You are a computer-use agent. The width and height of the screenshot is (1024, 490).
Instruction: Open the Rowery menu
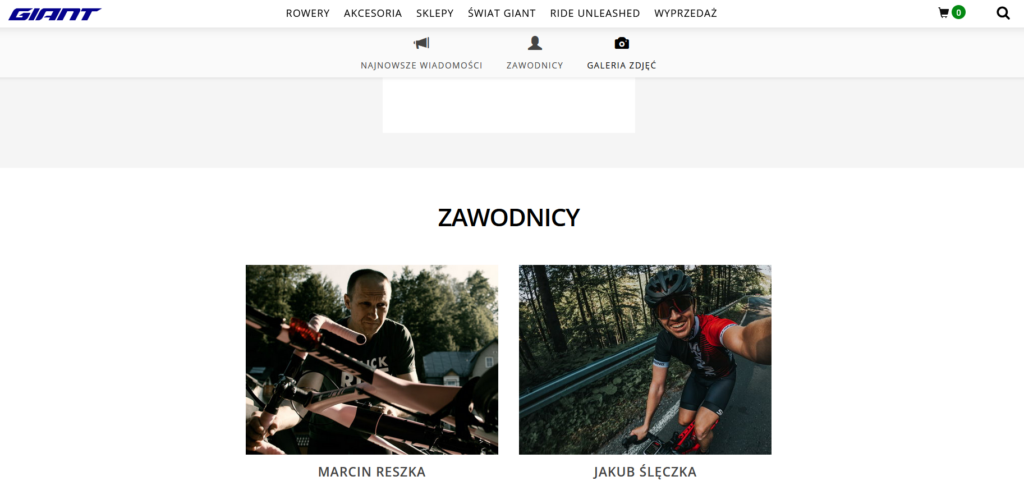pyautogui.click(x=308, y=13)
